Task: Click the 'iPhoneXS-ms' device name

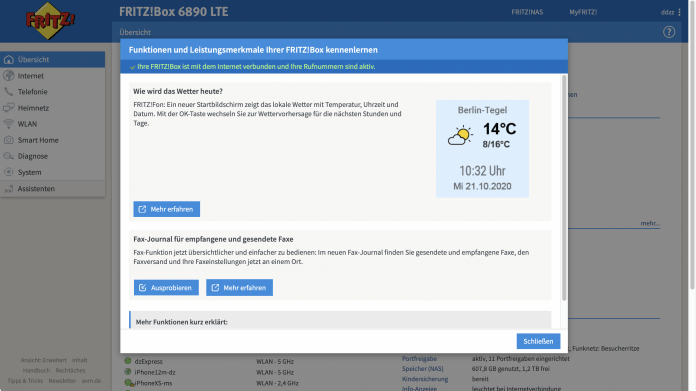Action: click(x=153, y=383)
